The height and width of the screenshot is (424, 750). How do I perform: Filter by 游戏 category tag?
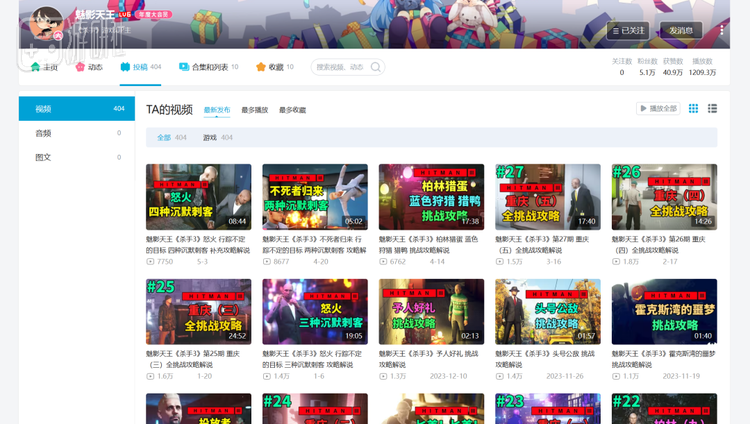[210, 137]
